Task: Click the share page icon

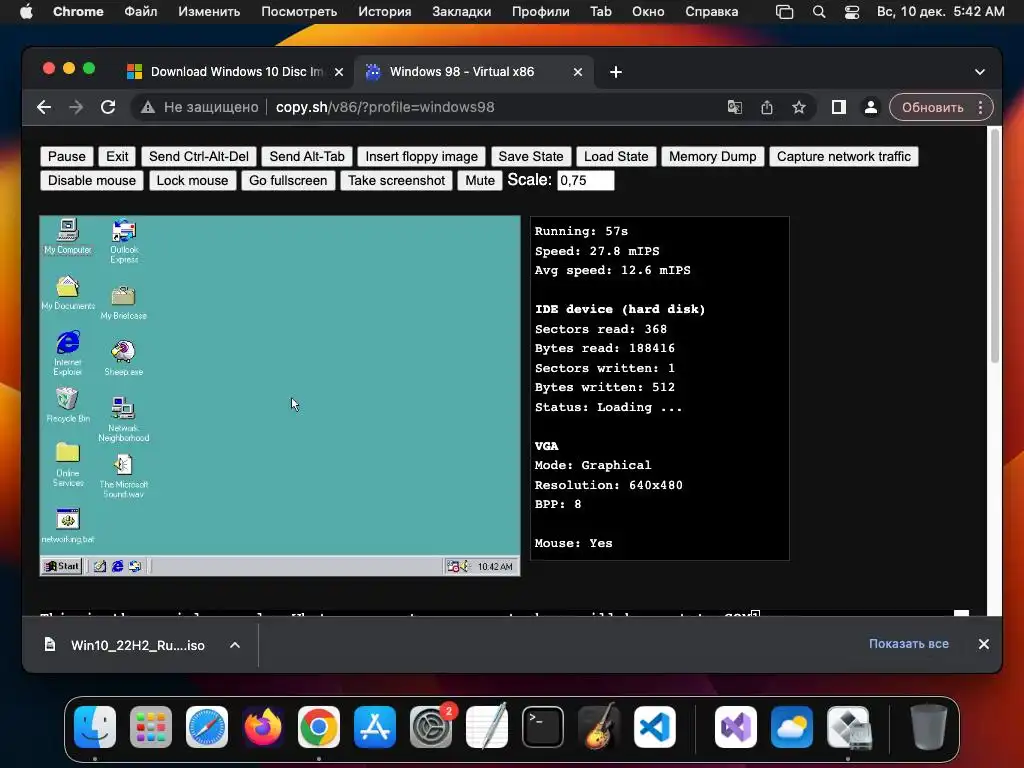Action: [x=767, y=107]
